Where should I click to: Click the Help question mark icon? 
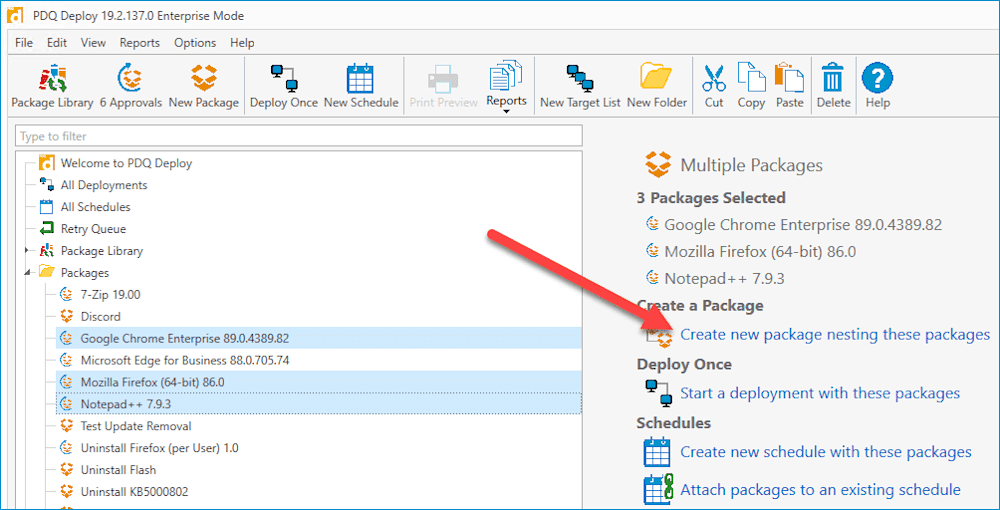[877, 78]
